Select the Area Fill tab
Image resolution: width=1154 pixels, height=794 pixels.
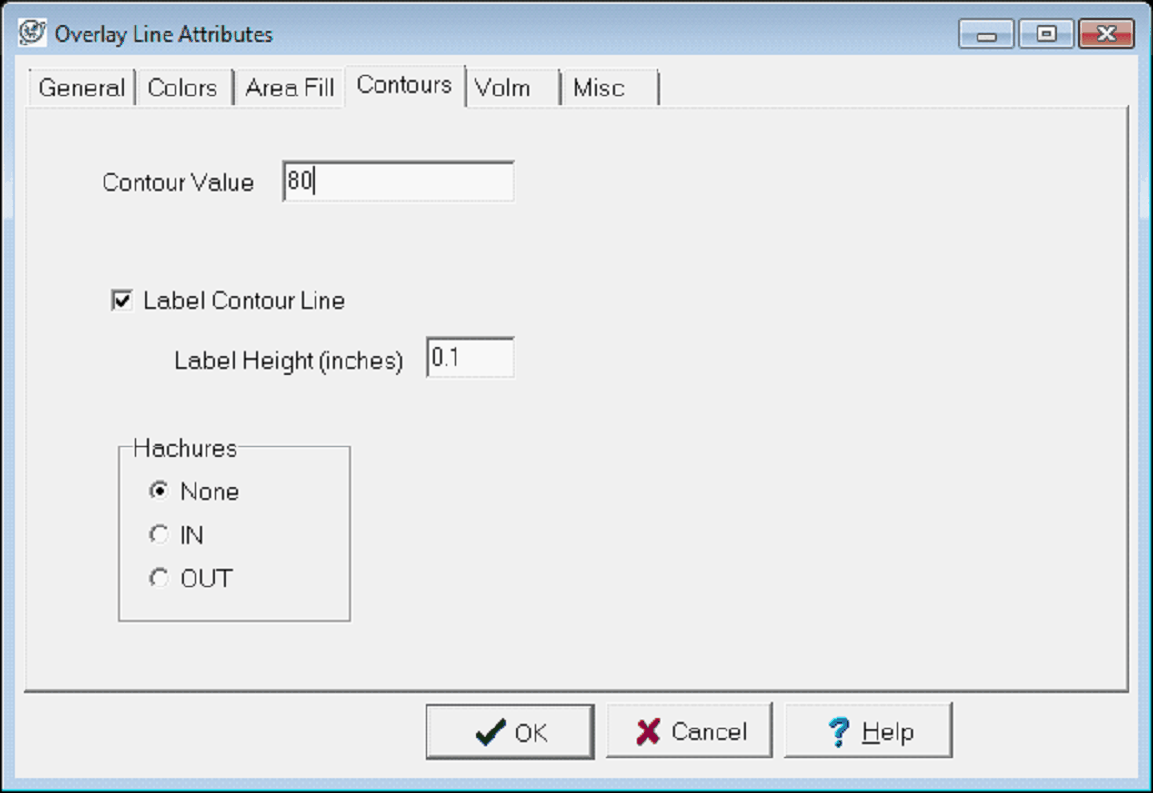point(289,88)
